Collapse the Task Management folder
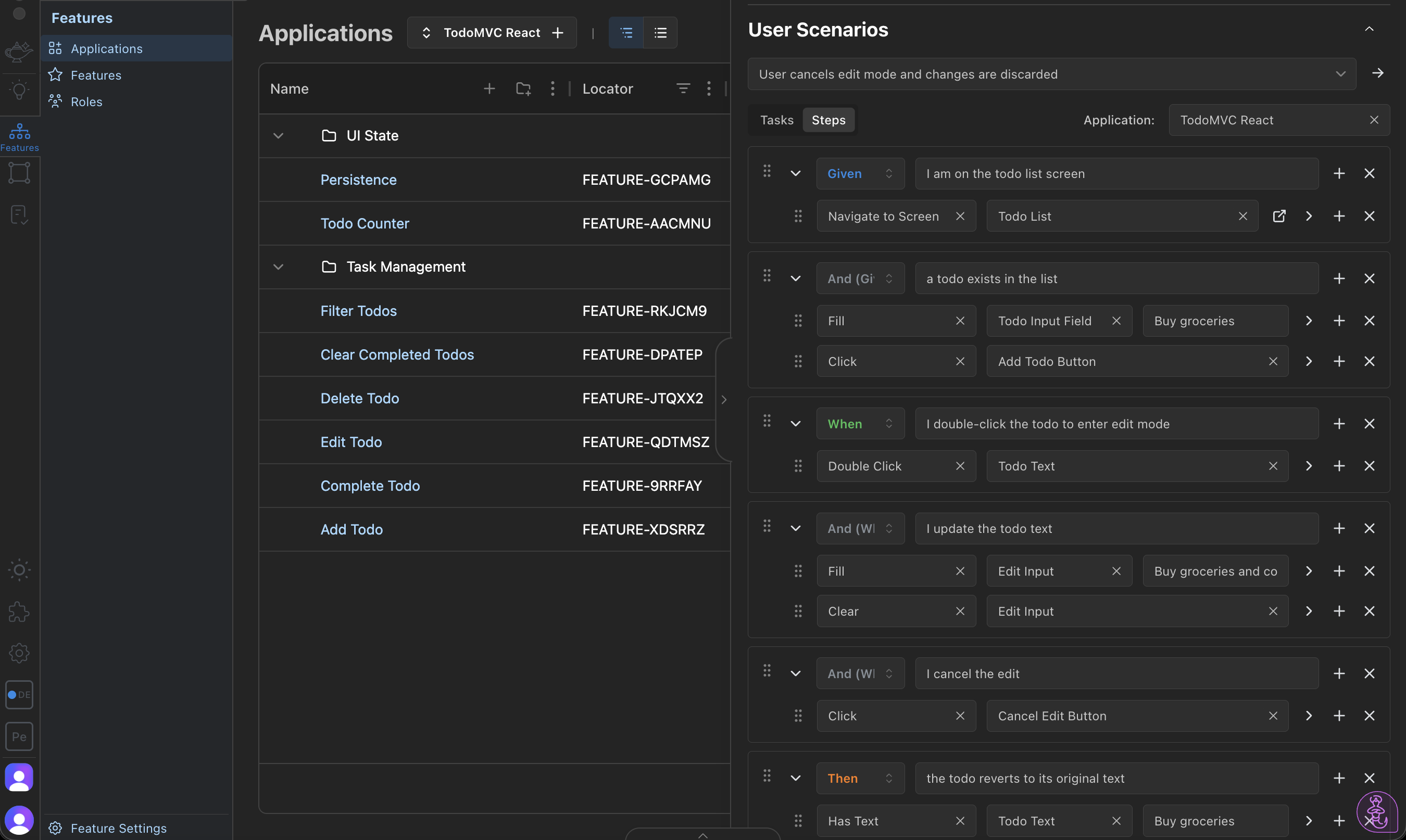1406x840 pixels. coord(278,266)
